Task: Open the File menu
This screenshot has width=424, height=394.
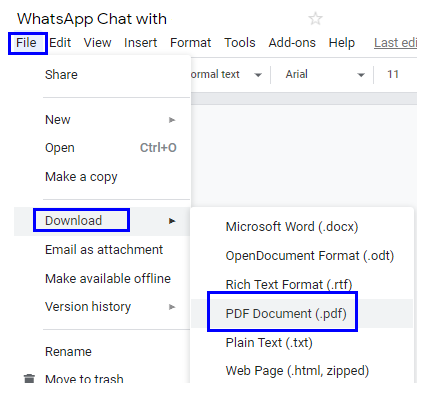Action: [x=26, y=43]
